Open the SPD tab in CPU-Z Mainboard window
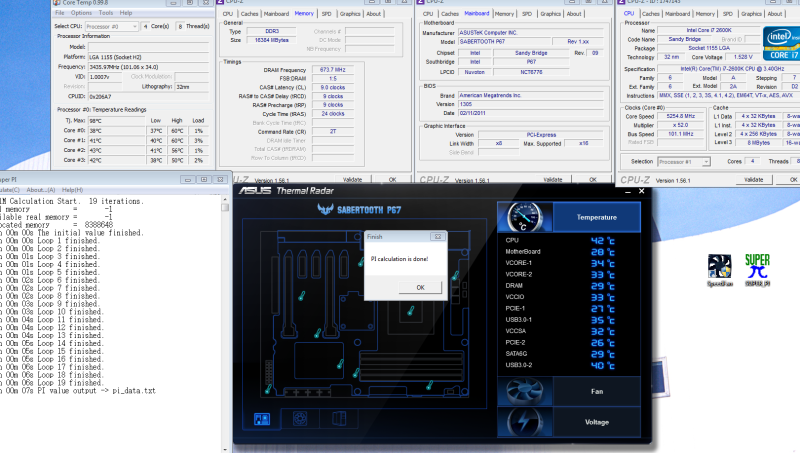The image size is (800, 453). point(527,14)
